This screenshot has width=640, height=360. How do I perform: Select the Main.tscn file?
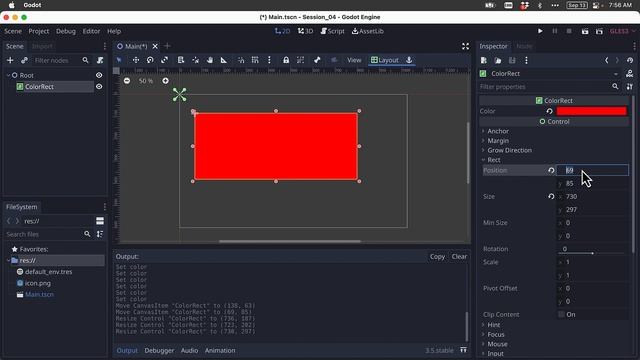tap(39, 294)
